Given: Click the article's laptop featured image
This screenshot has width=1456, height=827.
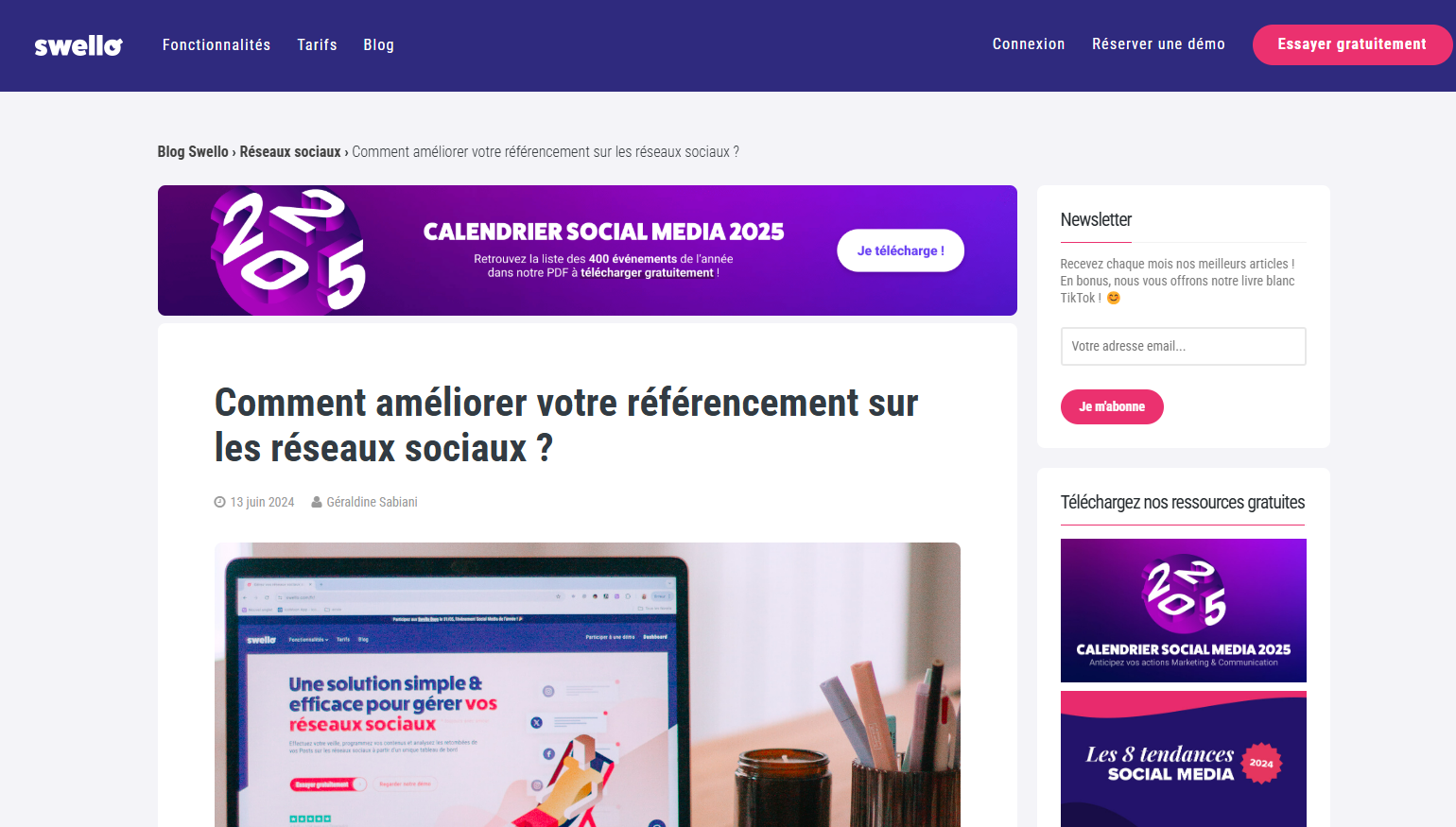Looking at the screenshot, I should click(x=587, y=685).
